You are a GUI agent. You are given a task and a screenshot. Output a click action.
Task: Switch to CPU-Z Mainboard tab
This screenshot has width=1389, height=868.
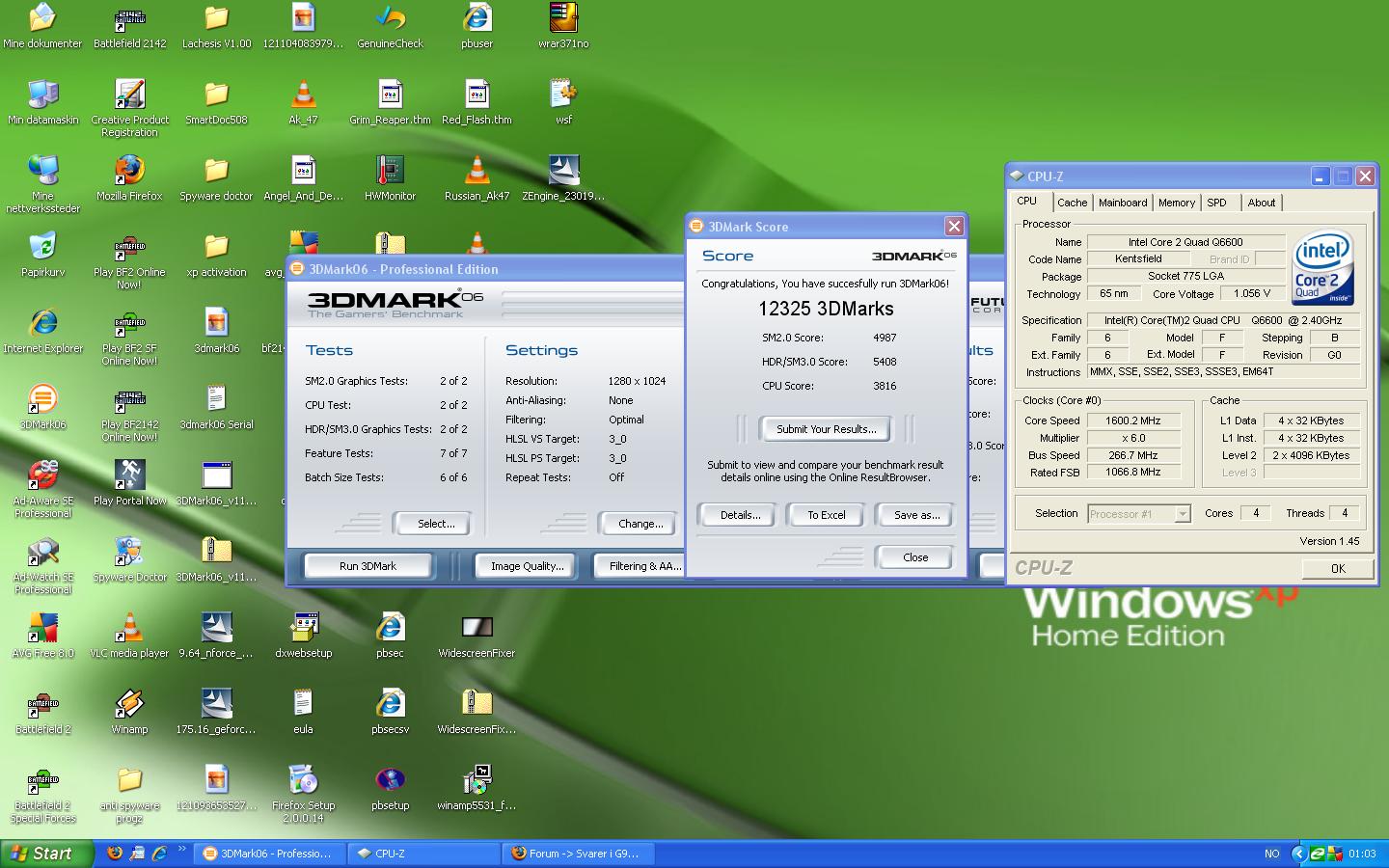point(1123,203)
